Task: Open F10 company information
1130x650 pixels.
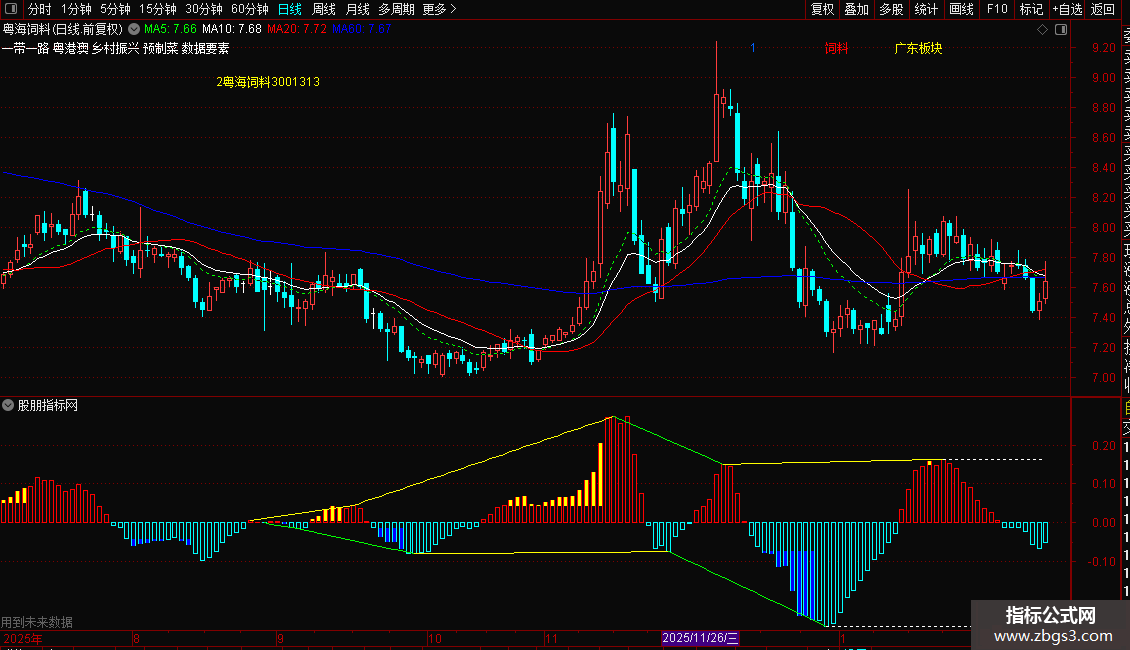Action: pos(997,9)
